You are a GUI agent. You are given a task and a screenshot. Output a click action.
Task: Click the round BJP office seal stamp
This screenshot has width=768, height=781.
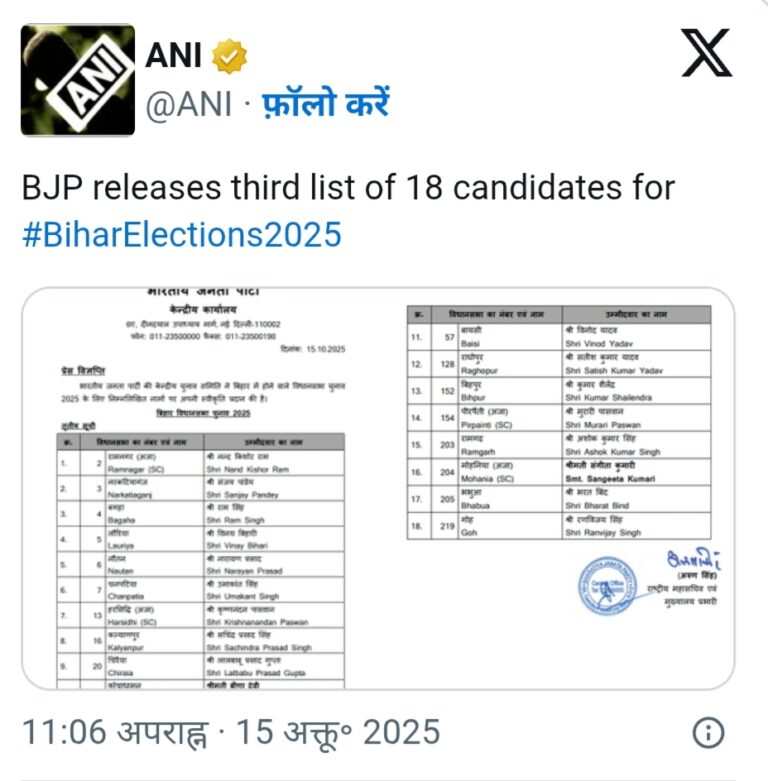tap(609, 585)
